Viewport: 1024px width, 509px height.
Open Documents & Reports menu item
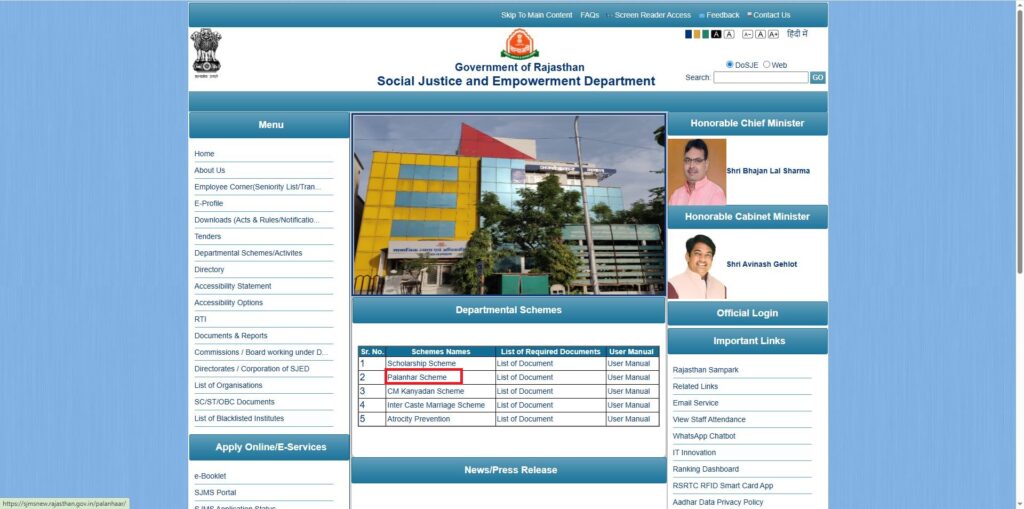tap(231, 336)
